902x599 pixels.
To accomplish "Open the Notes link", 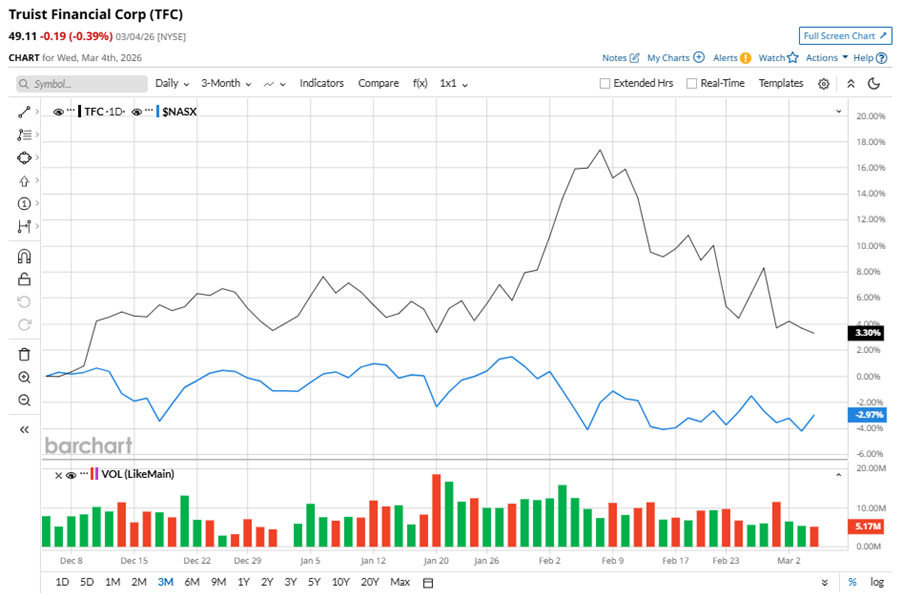I will click(x=621, y=58).
